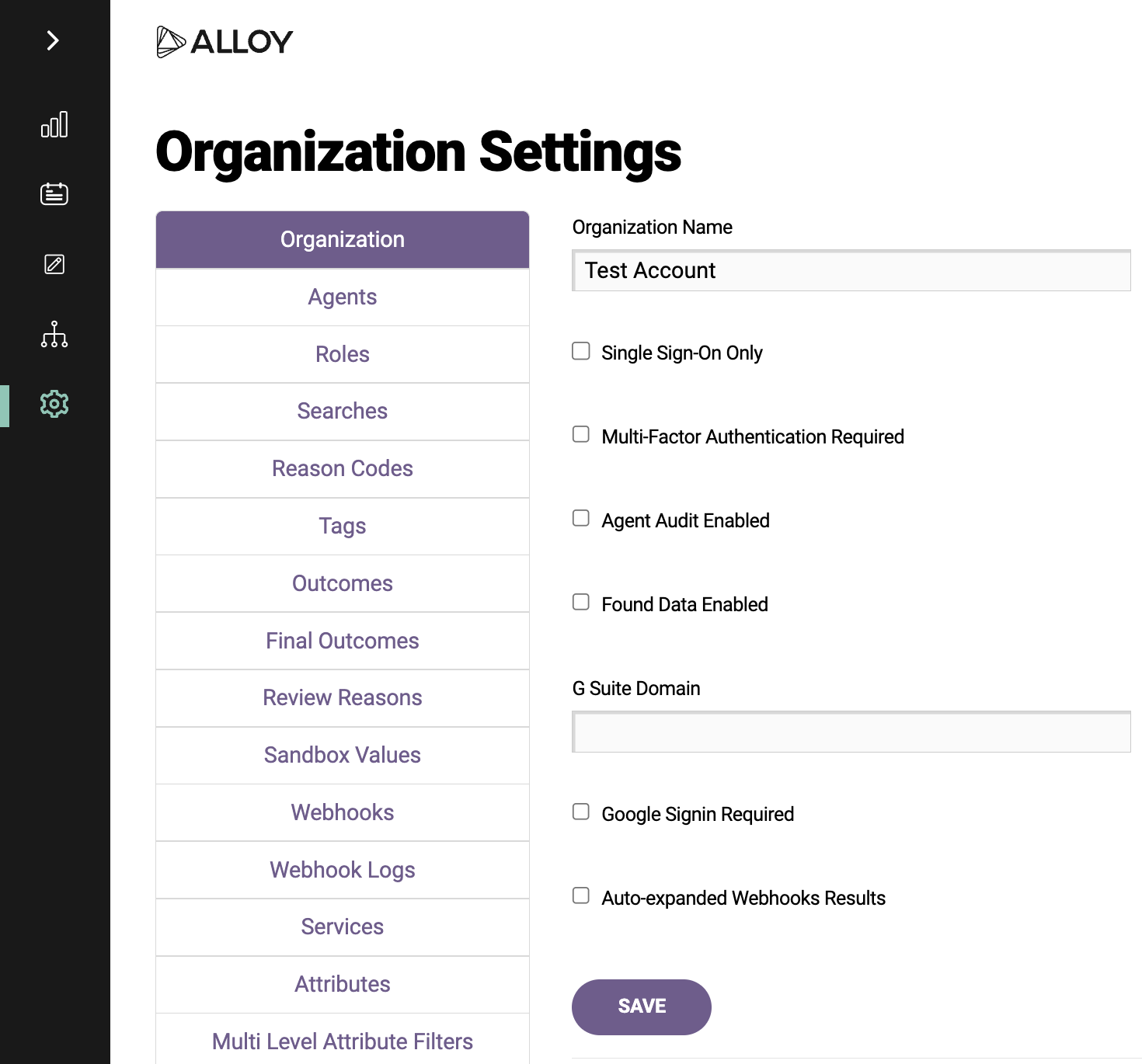
Task: Open the calendar list icon in sidebar
Action: [54, 193]
